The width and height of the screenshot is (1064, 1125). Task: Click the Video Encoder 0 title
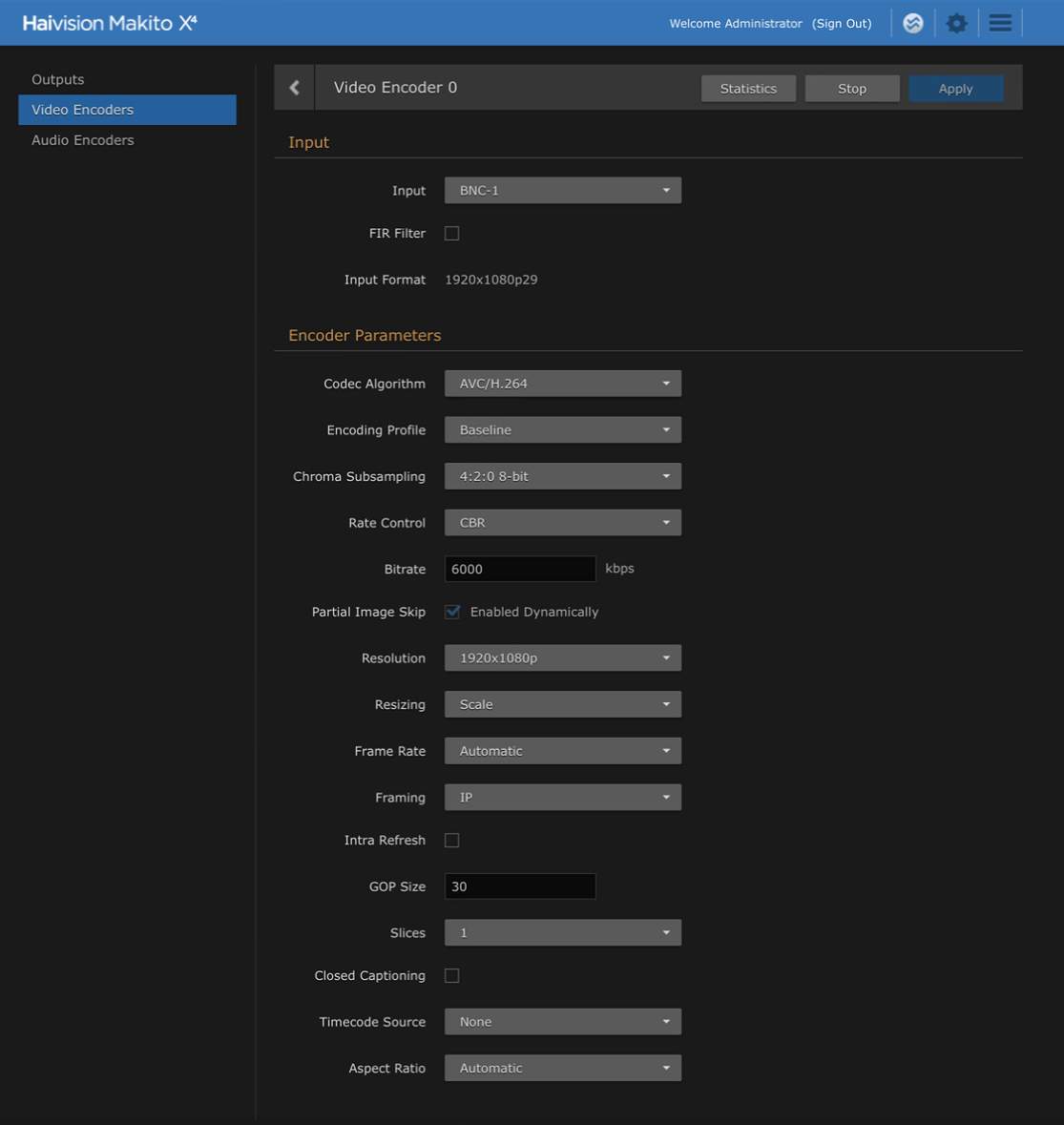point(395,88)
